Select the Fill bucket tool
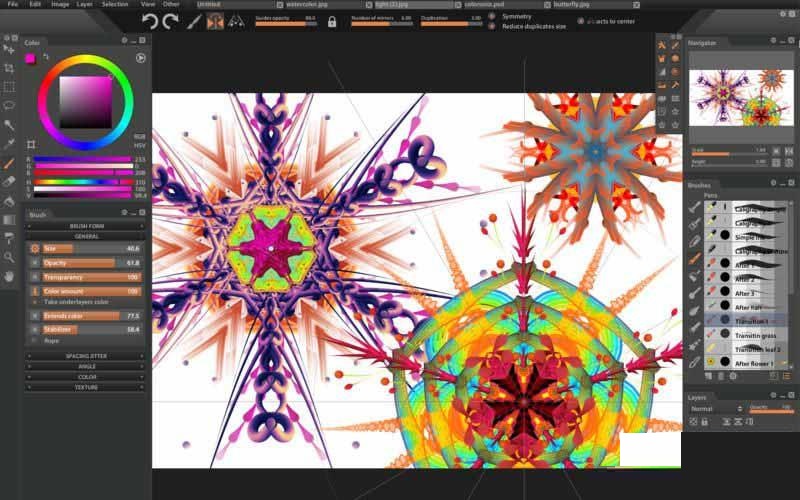Screen dimensions: 800x500 tap(9, 201)
